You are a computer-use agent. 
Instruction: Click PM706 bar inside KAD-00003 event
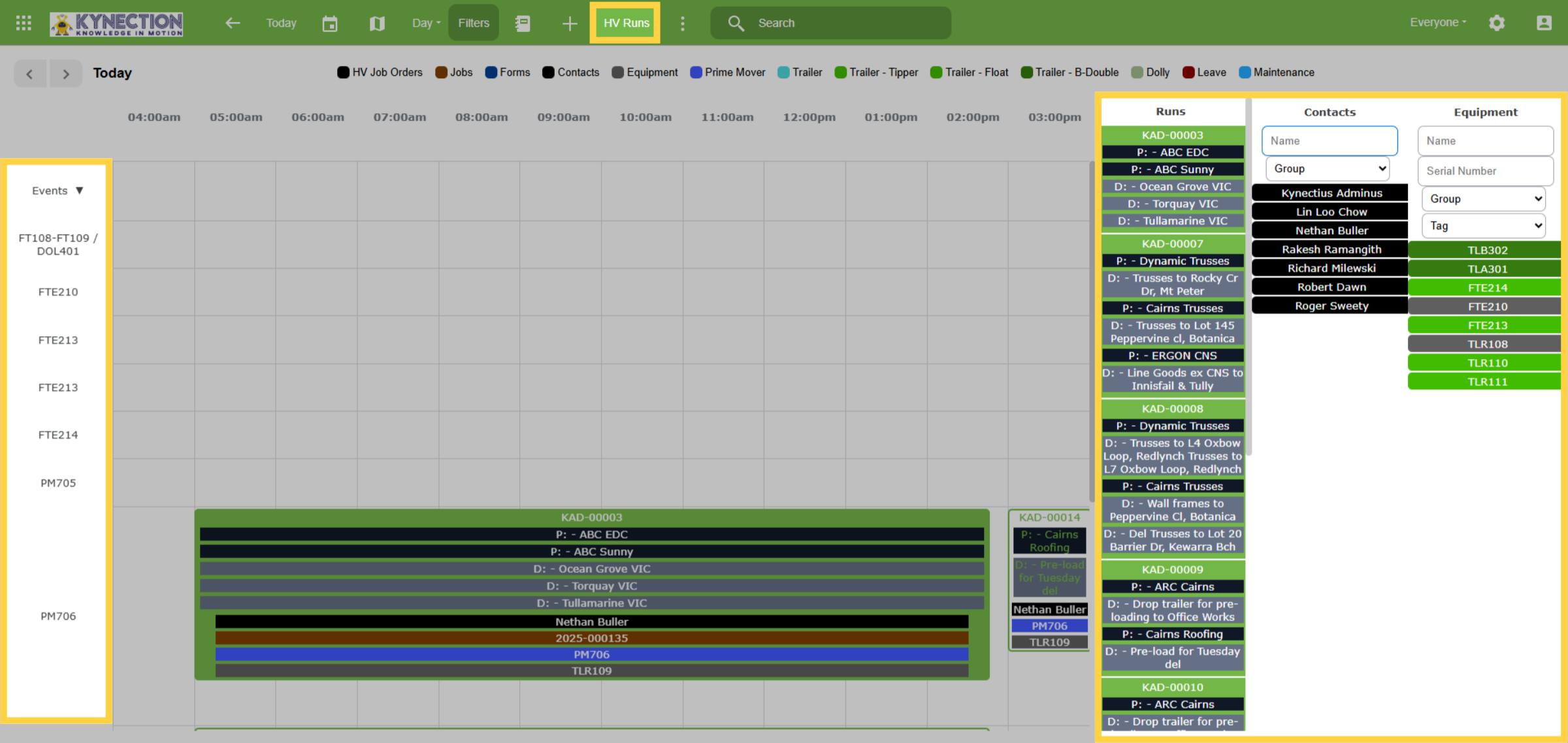(x=592, y=654)
